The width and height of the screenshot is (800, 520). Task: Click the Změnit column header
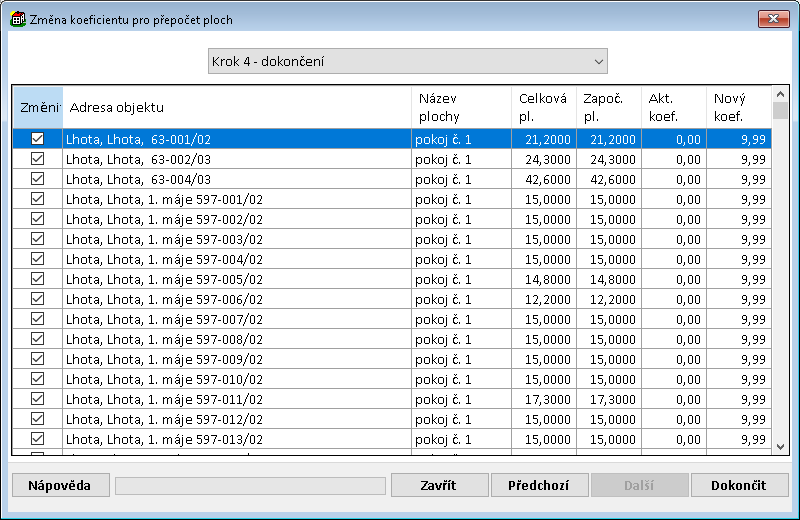coord(37,108)
